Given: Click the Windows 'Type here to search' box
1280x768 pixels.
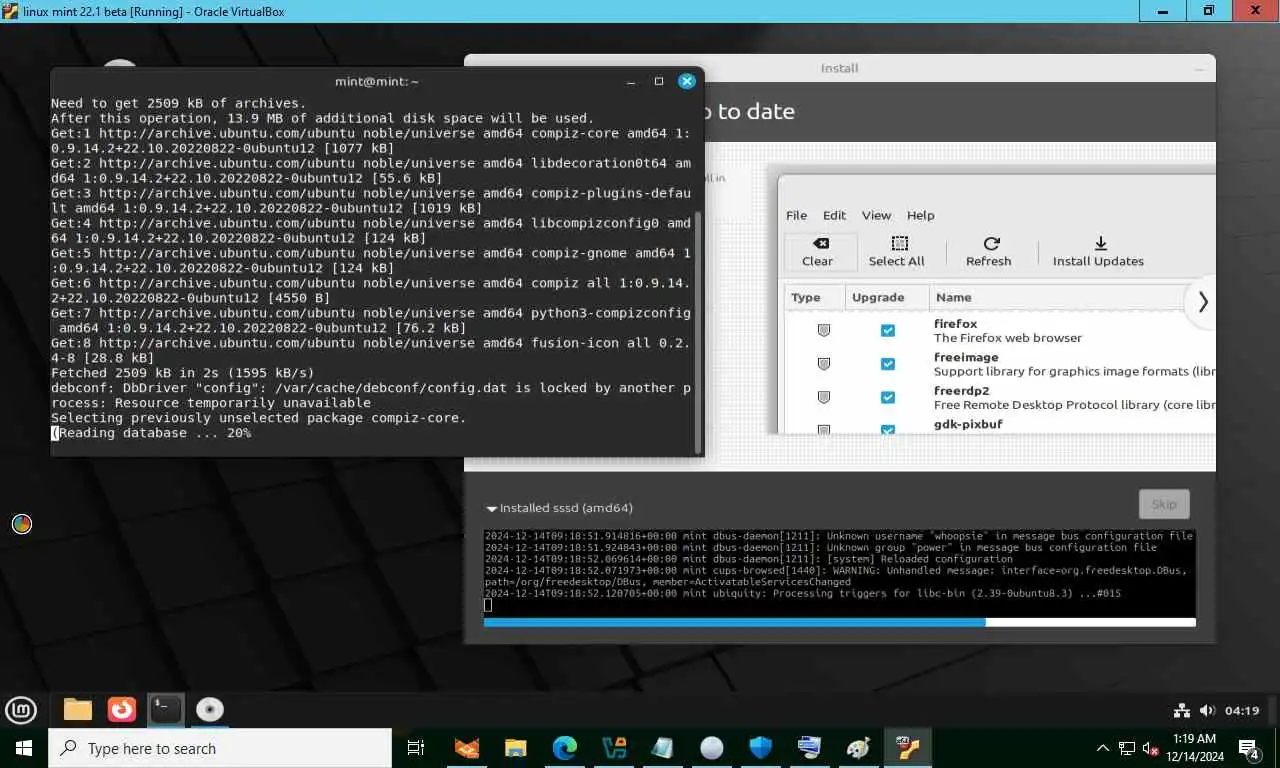Looking at the screenshot, I should coord(219,748).
